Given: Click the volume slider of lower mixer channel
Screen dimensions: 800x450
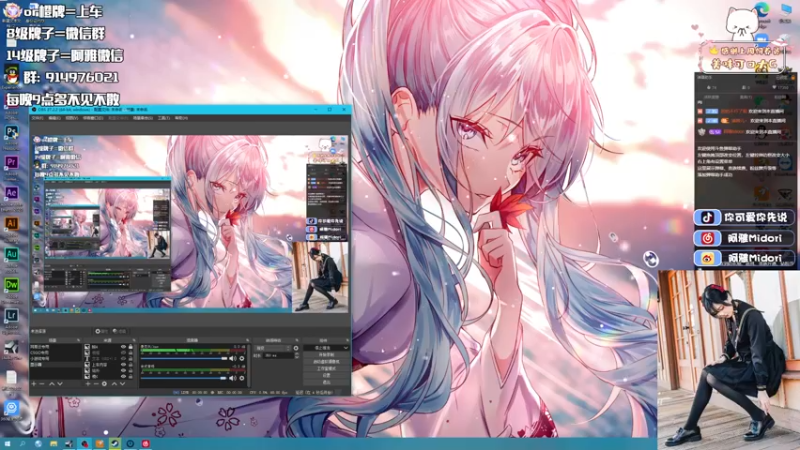Looking at the screenshot, I should (x=185, y=378).
